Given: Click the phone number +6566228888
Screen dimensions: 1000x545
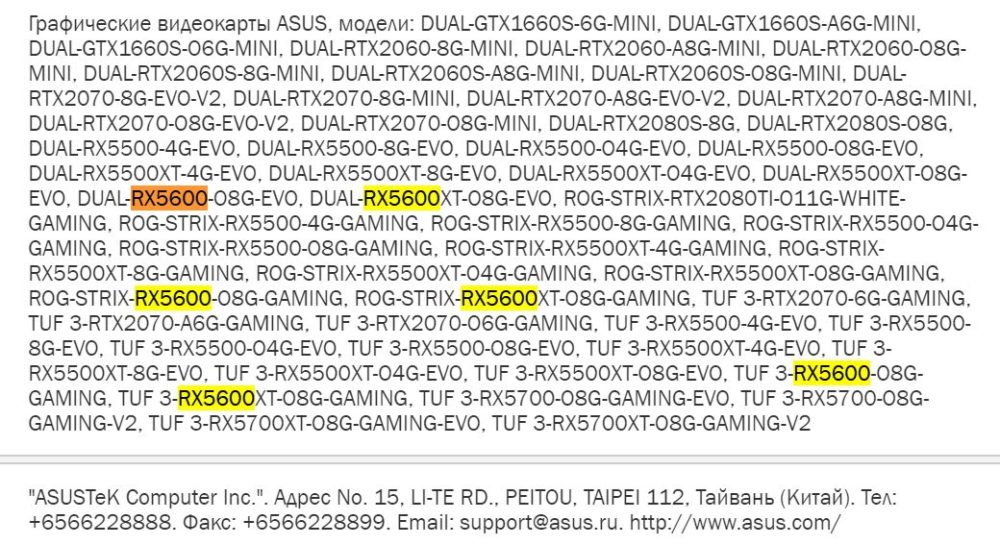Looking at the screenshot, I should click(100, 523).
